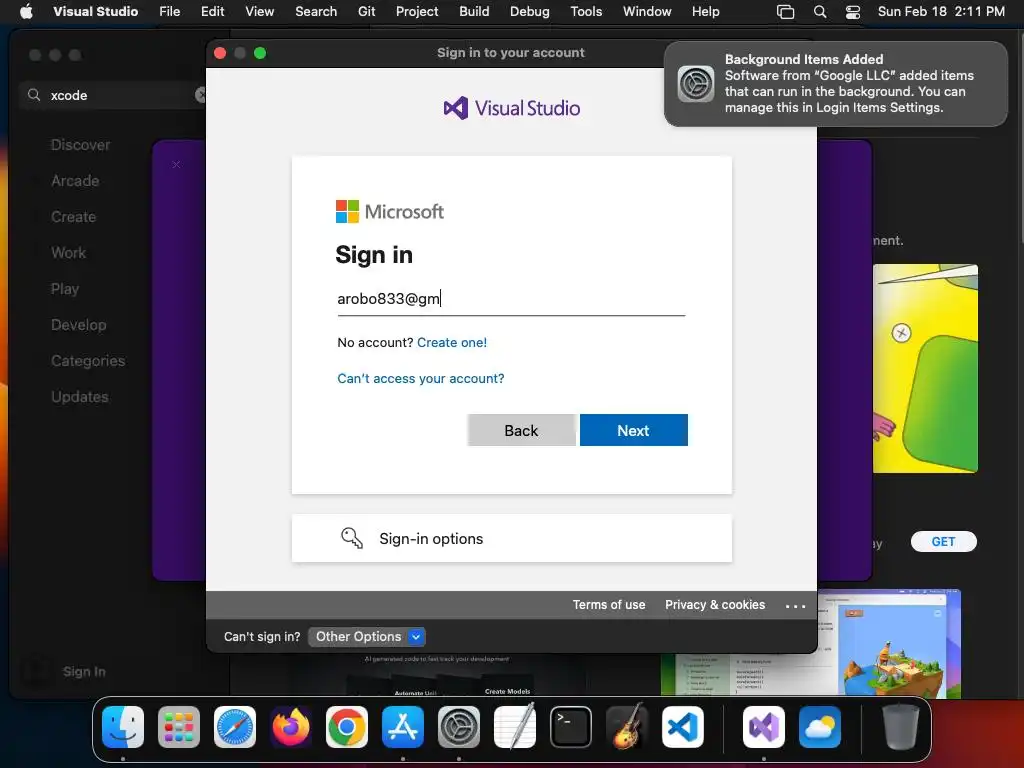
Task: Click the Visual Studio dock icon
Action: tap(764, 727)
